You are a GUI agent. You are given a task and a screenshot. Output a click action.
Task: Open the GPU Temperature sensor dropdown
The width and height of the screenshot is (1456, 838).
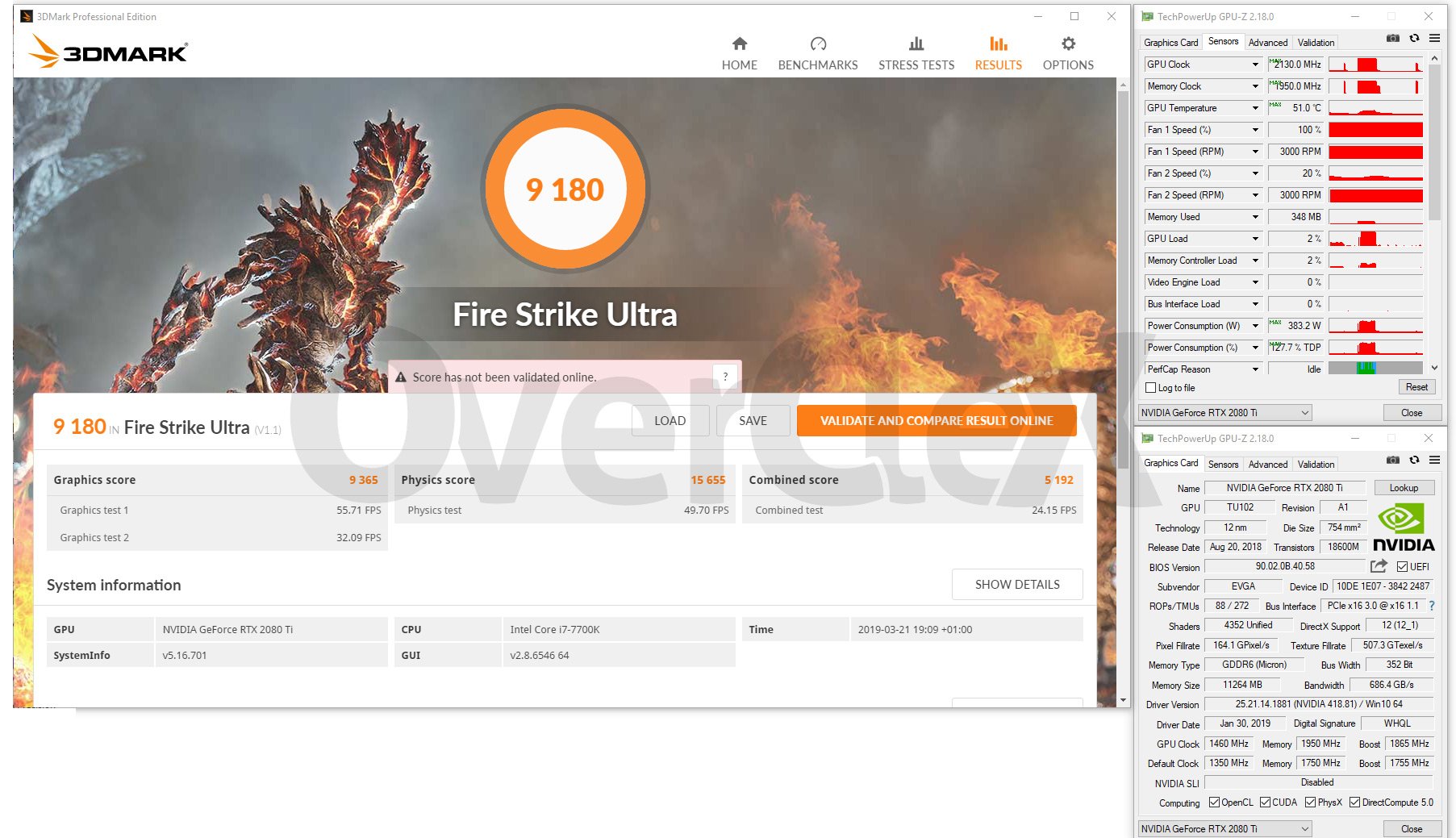click(x=1255, y=108)
